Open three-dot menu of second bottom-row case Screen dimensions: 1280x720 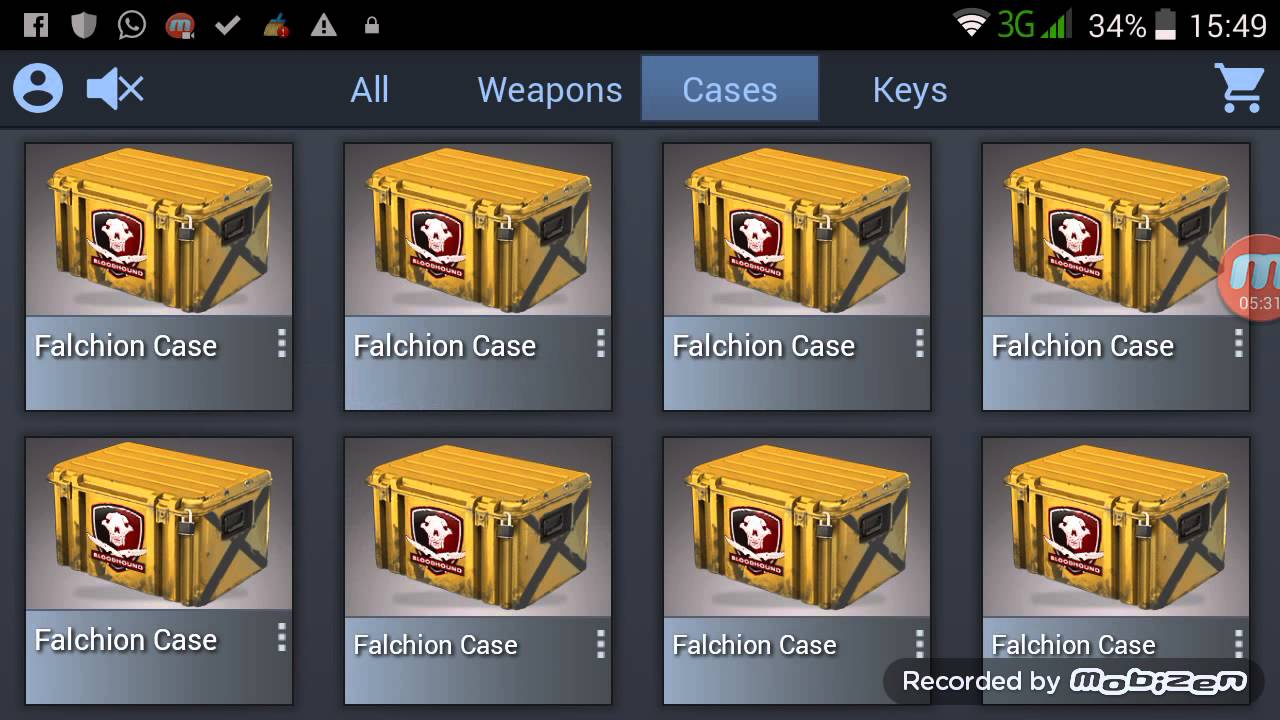[601, 643]
